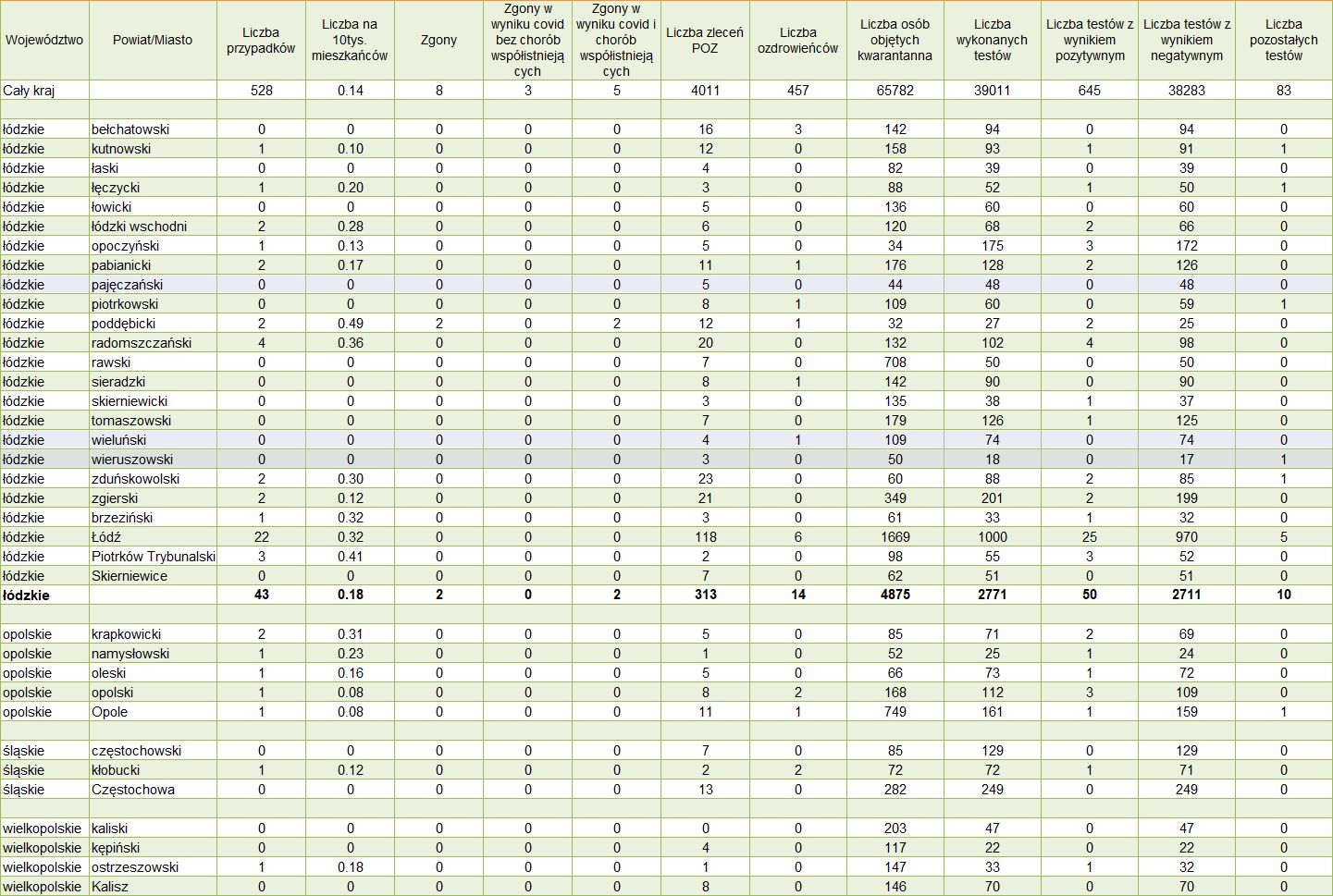
Task: Select the 'Liczba pozostałych testów' header
Action: (1284, 40)
